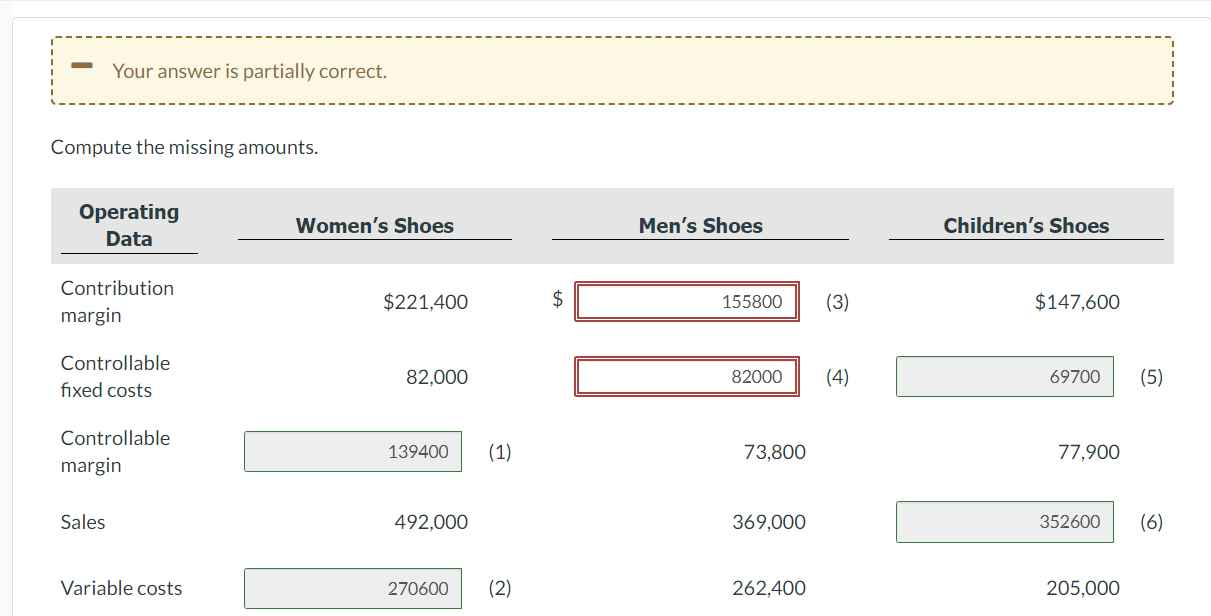The height and width of the screenshot is (616, 1211).
Task: Click the Women's Shoes variable costs field
Action: [x=352, y=588]
